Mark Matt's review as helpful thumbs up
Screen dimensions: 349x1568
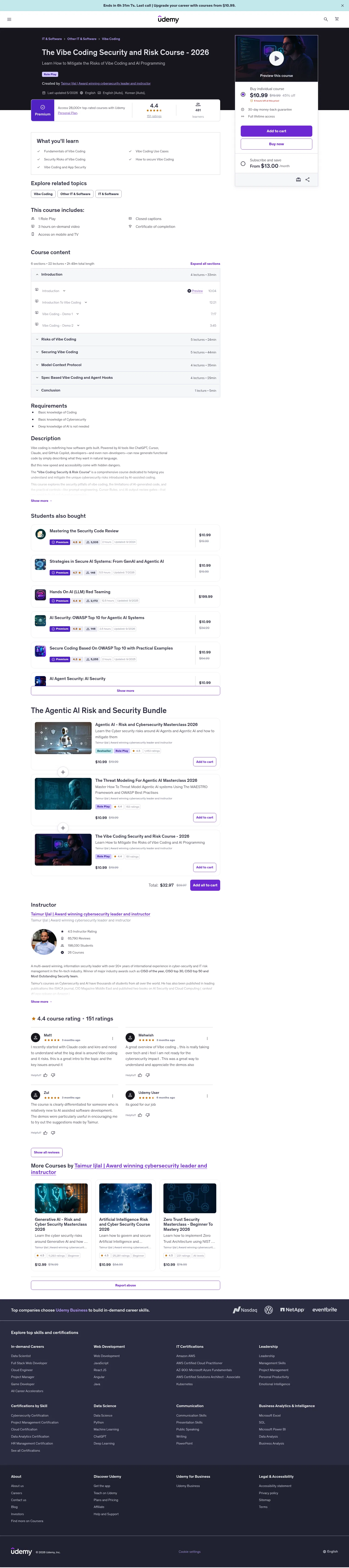click(x=45, y=1075)
